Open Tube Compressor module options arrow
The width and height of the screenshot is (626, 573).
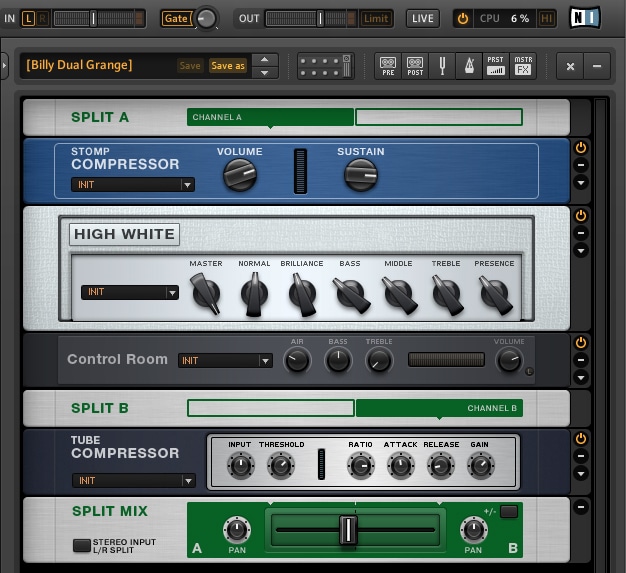(581, 474)
